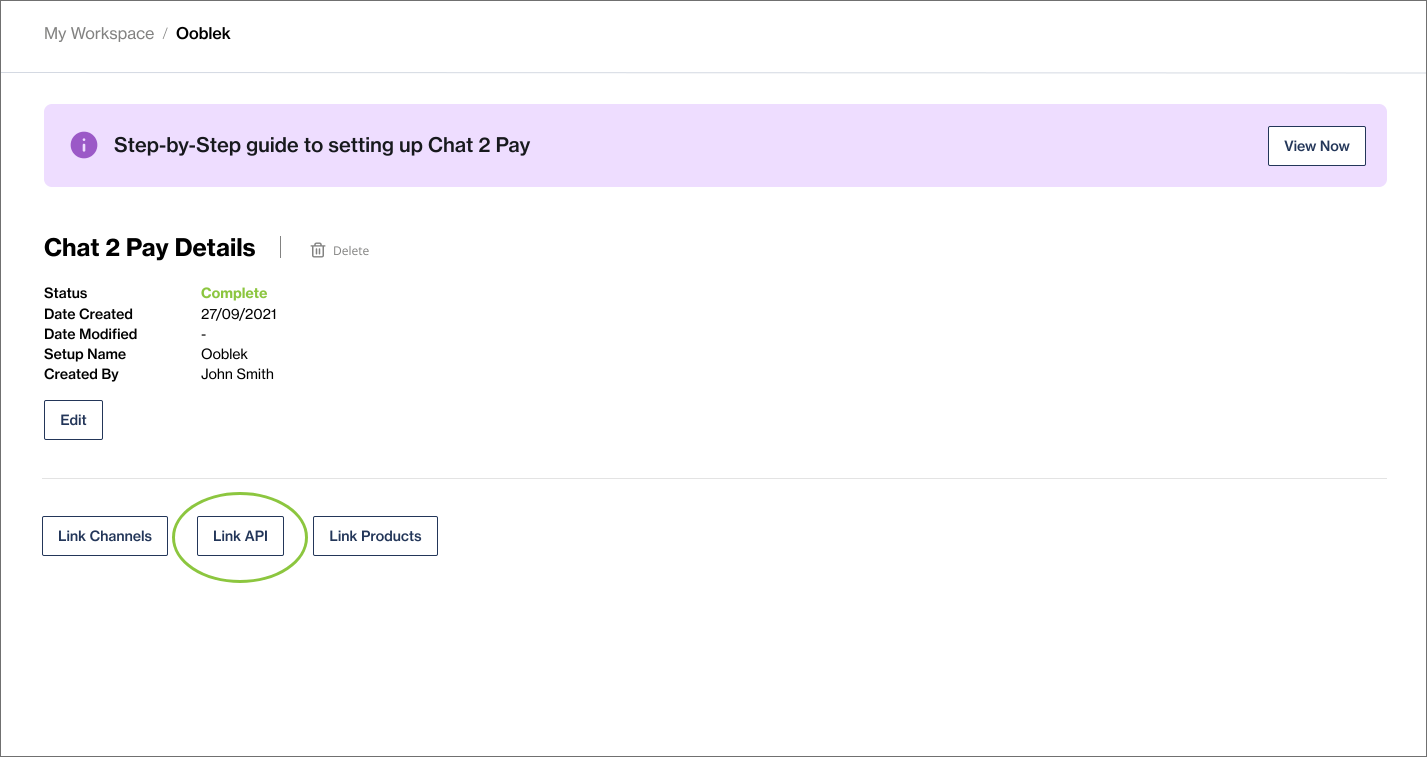Click the Link API button

tap(240, 536)
